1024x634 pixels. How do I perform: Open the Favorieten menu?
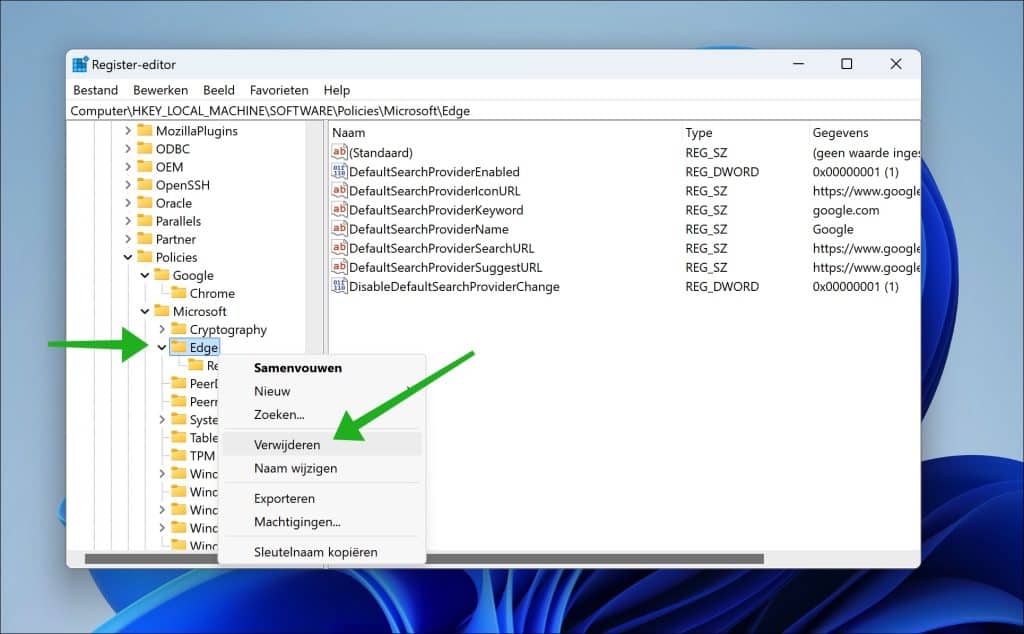tap(279, 90)
